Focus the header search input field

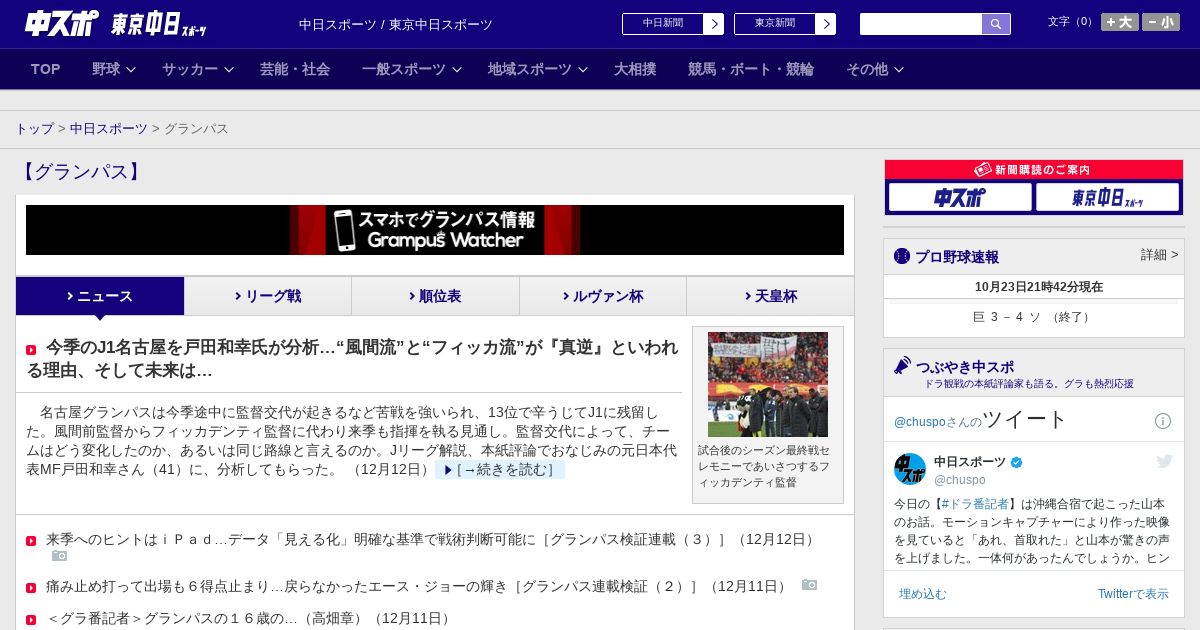921,24
